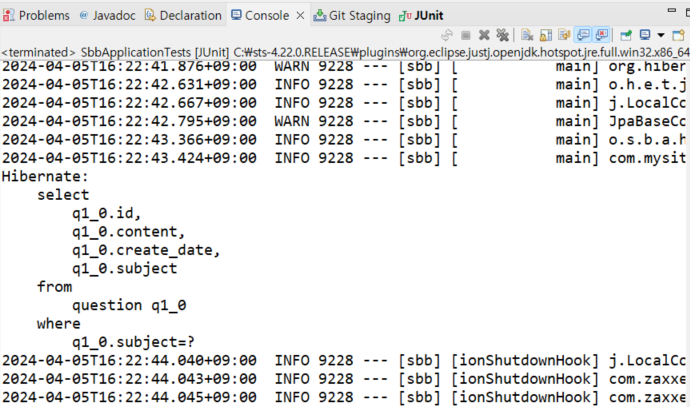This screenshot has height=407, width=690.
Task: Click the 'q1_0.subject' column line
Action: pyautogui.click(x=125, y=268)
